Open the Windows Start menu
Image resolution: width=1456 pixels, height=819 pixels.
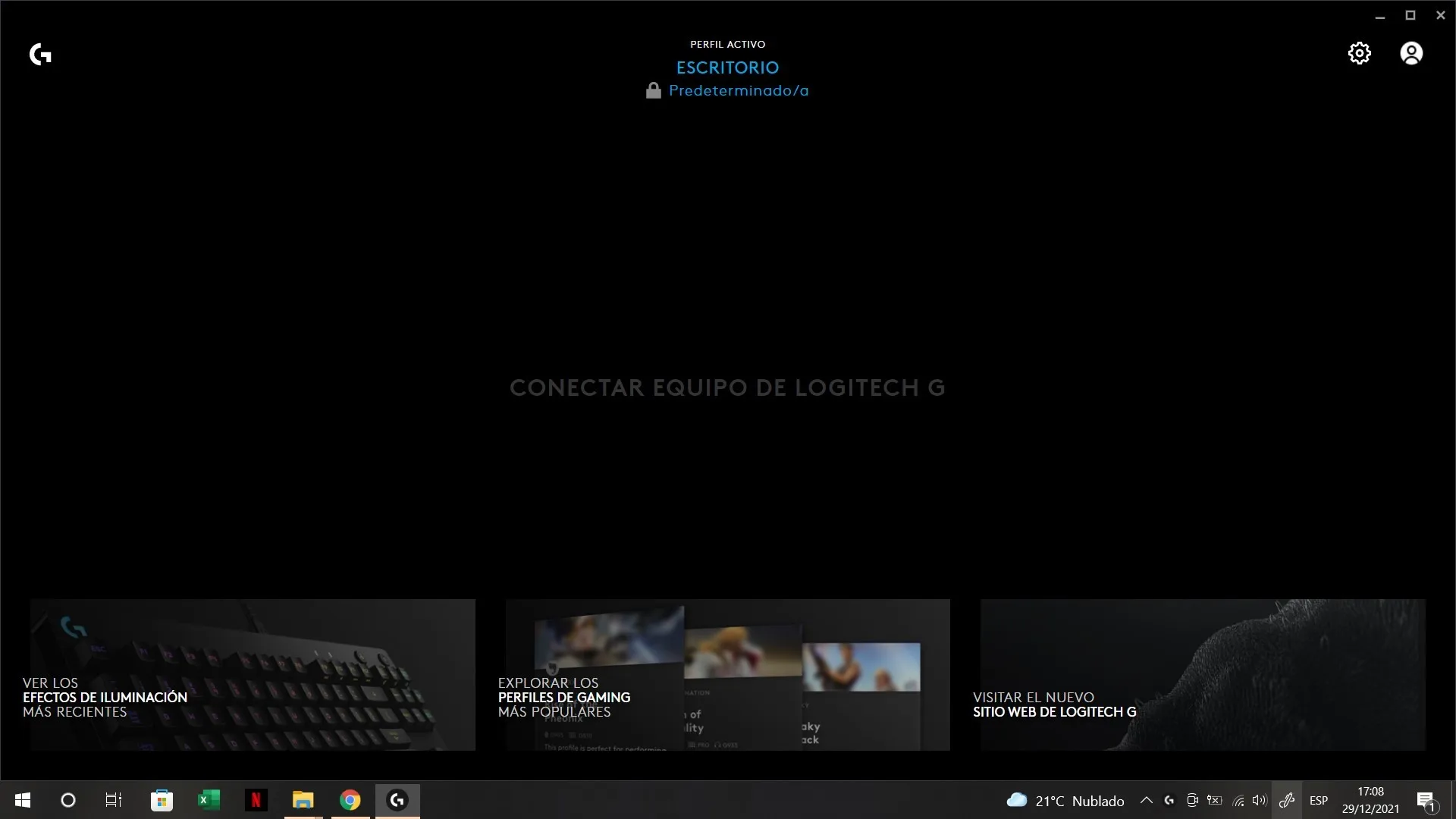click(x=23, y=800)
